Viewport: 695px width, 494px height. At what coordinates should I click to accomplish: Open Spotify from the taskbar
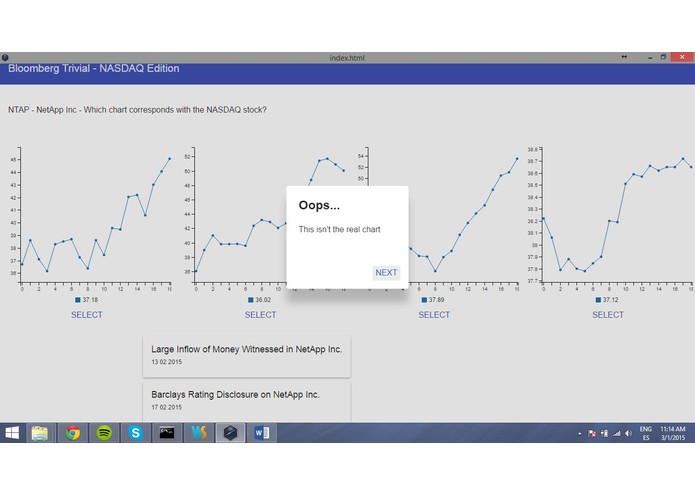click(104, 433)
